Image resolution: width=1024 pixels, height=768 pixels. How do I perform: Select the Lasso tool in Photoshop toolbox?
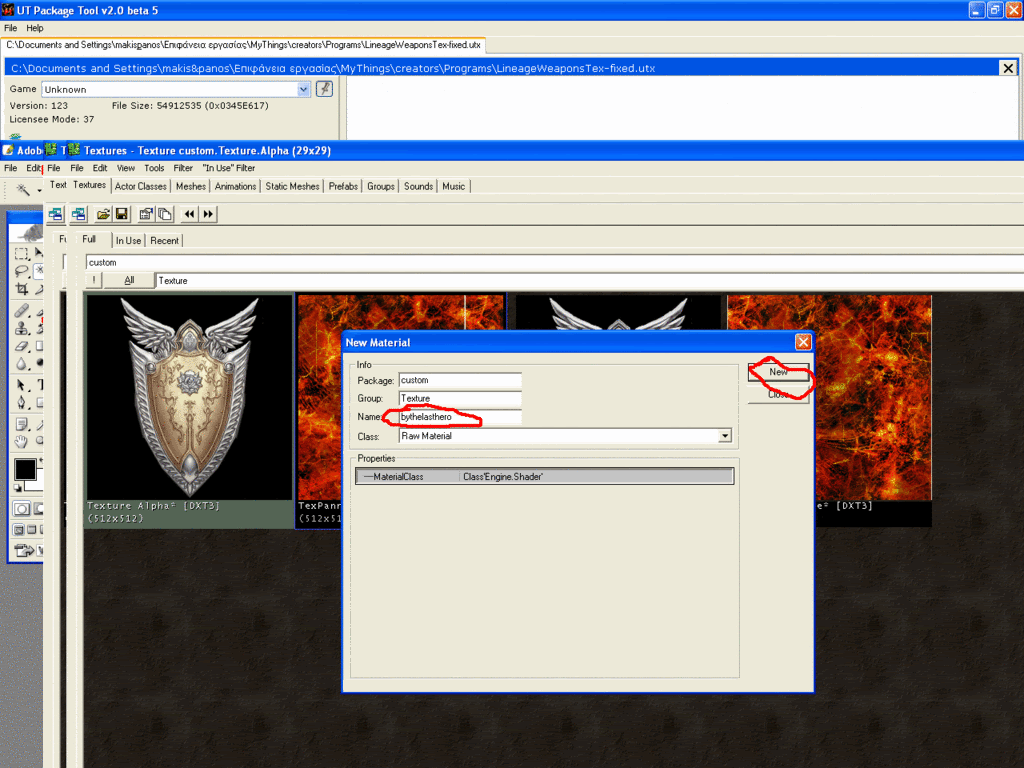pyautogui.click(x=22, y=271)
